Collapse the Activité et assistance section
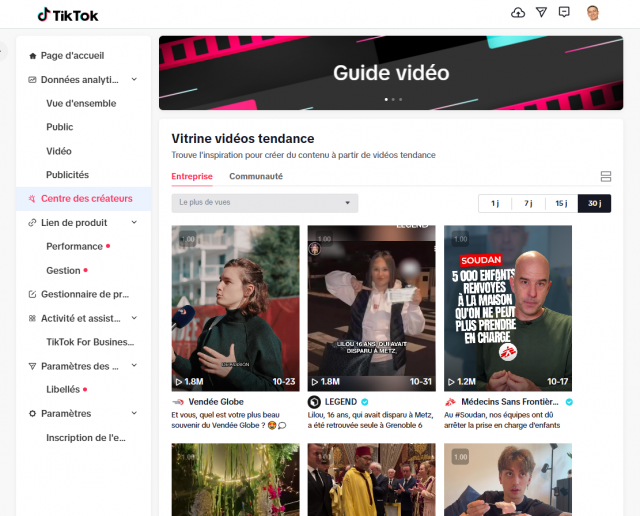Viewport: 640px width, 516px height. tap(134, 318)
